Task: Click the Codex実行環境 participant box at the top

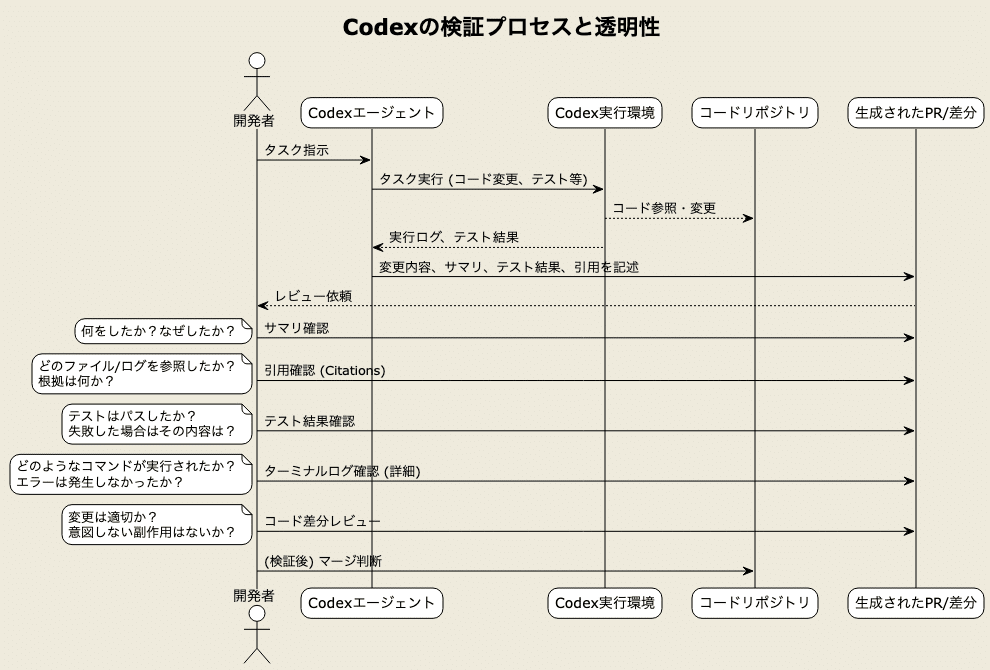Action: tap(605, 112)
